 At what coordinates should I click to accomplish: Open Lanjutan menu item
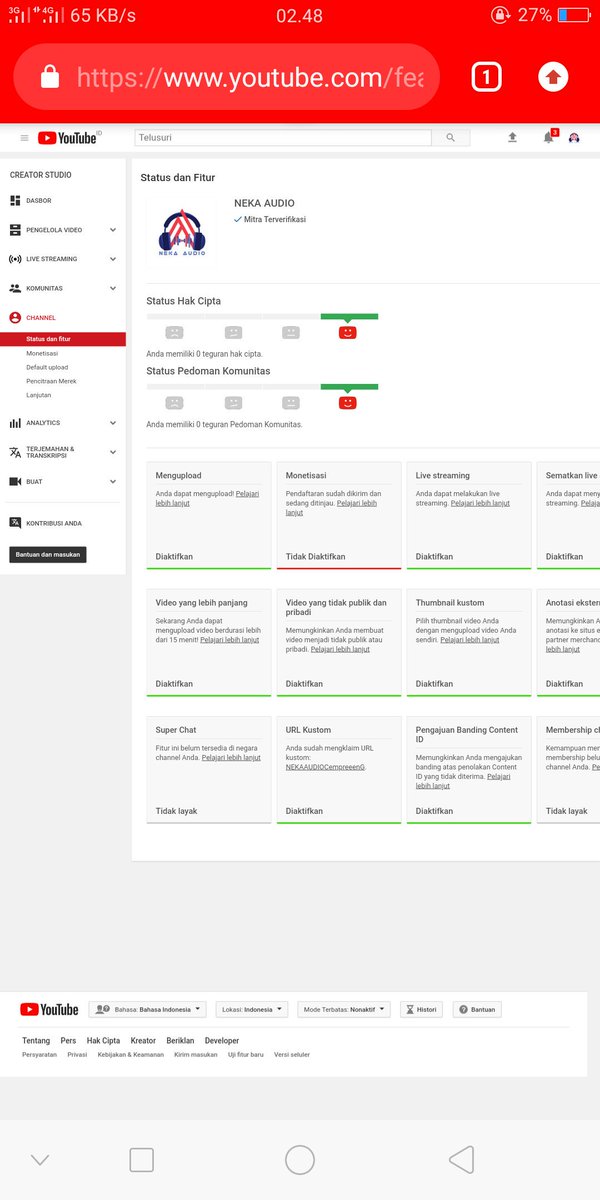[38, 395]
